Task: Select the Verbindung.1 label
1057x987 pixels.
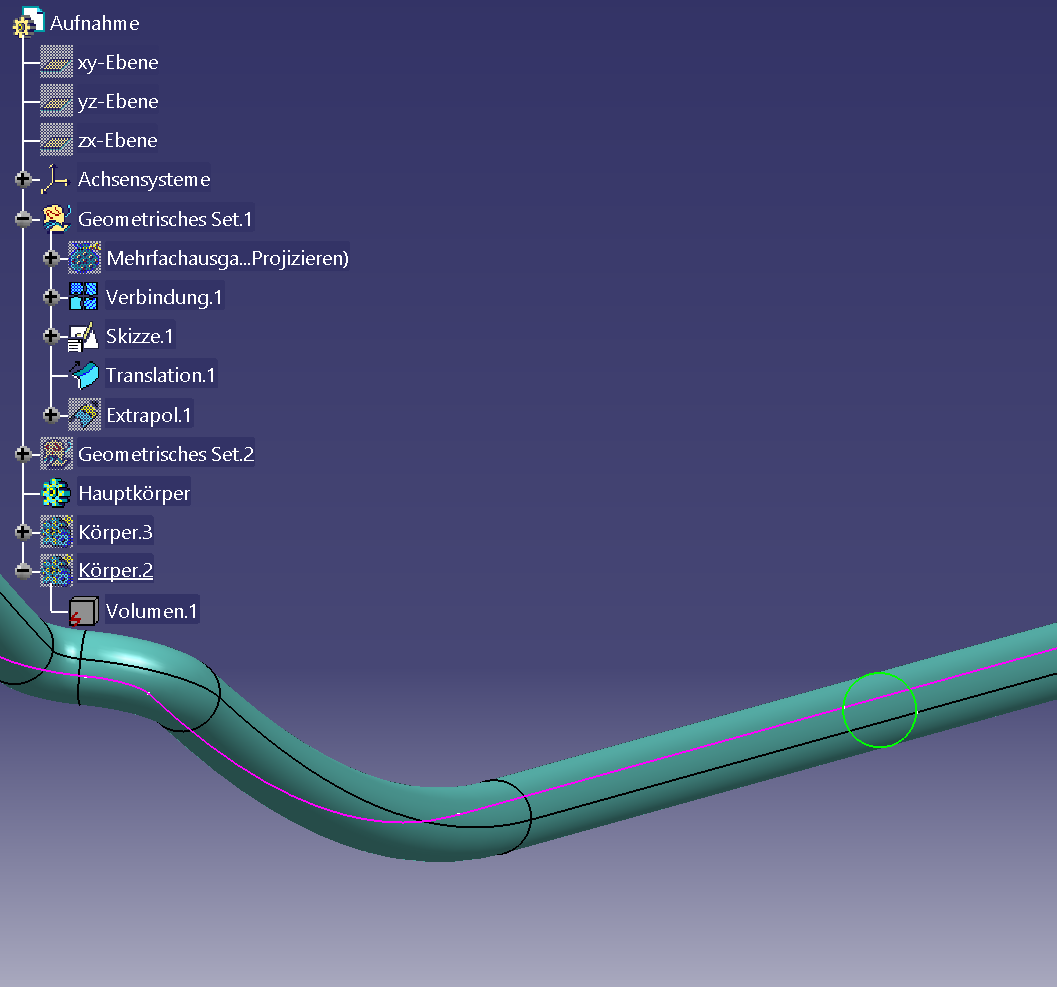Action: (x=164, y=297)
